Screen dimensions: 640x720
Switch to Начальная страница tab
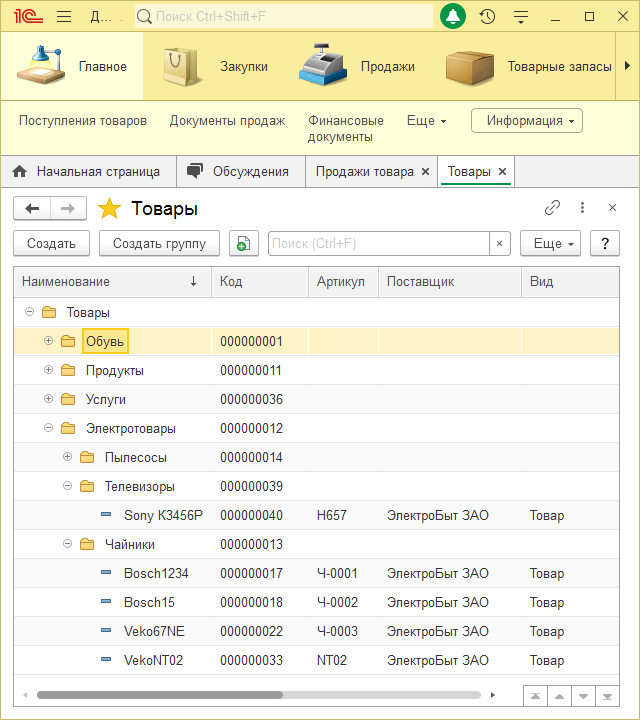point(89,172)
